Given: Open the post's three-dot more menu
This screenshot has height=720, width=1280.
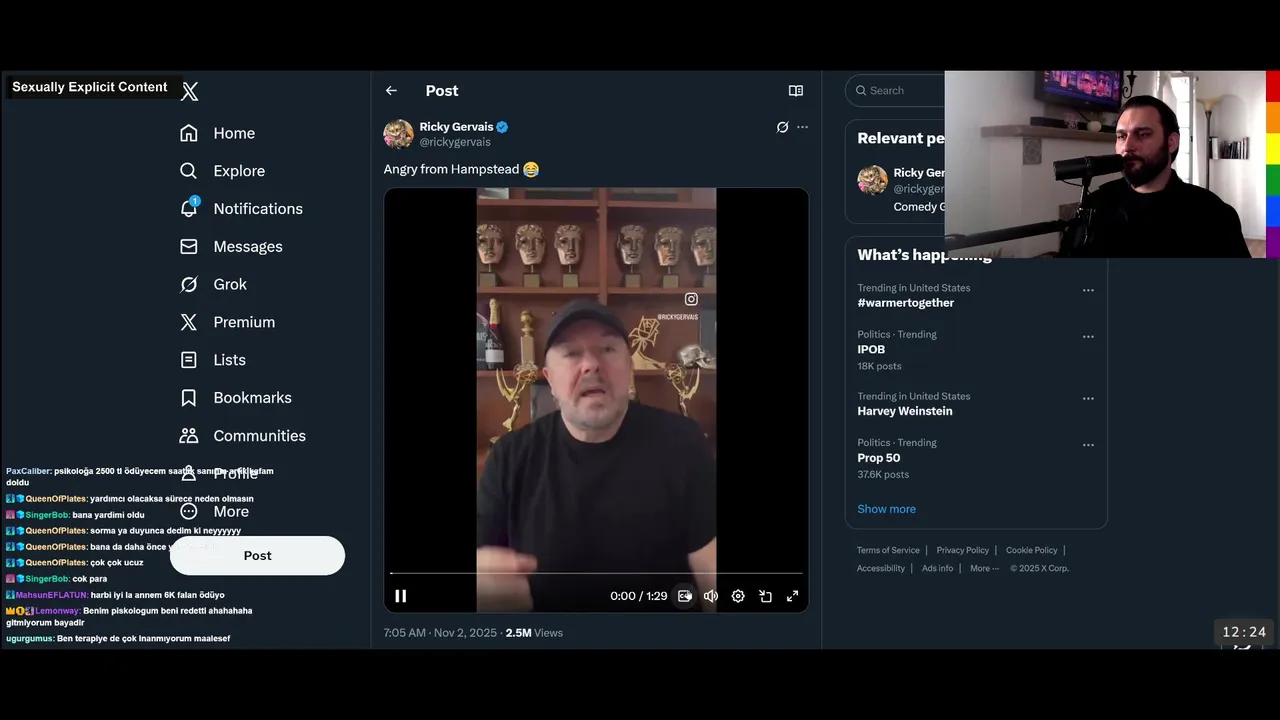Looking at the screenshot, I should pyautogui.click(x=802, y=127).
